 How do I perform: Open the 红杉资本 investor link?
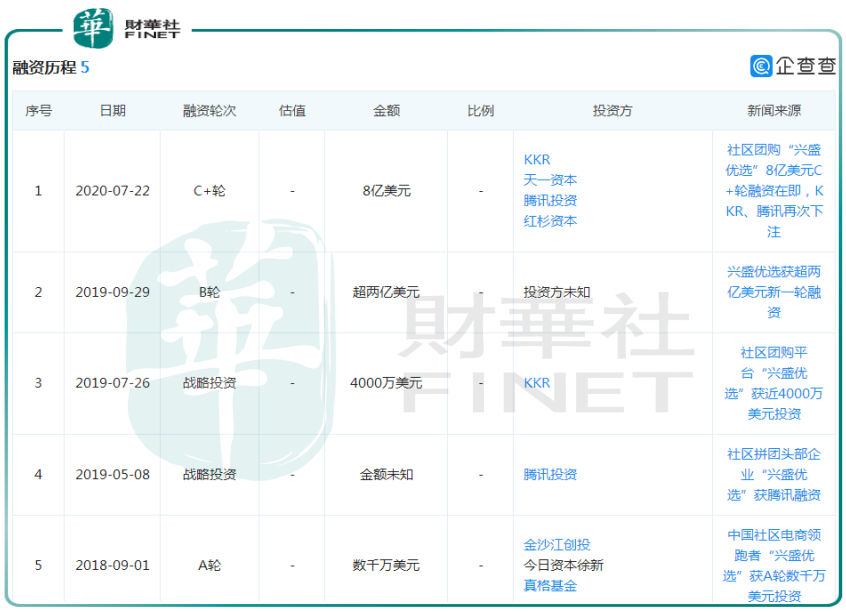550,221
